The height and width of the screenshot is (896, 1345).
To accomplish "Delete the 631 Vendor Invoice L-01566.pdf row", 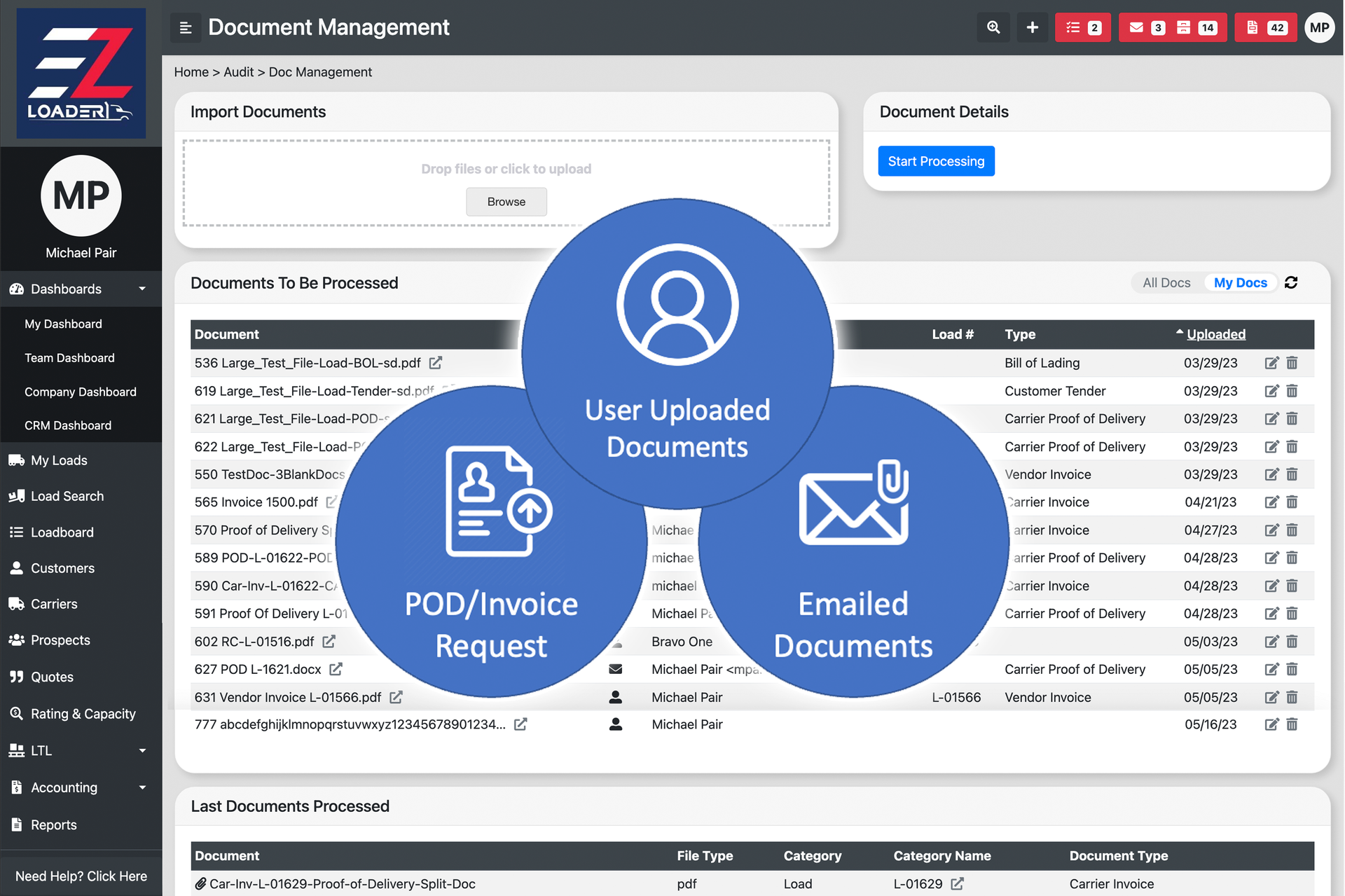I will pos(1292,697).
